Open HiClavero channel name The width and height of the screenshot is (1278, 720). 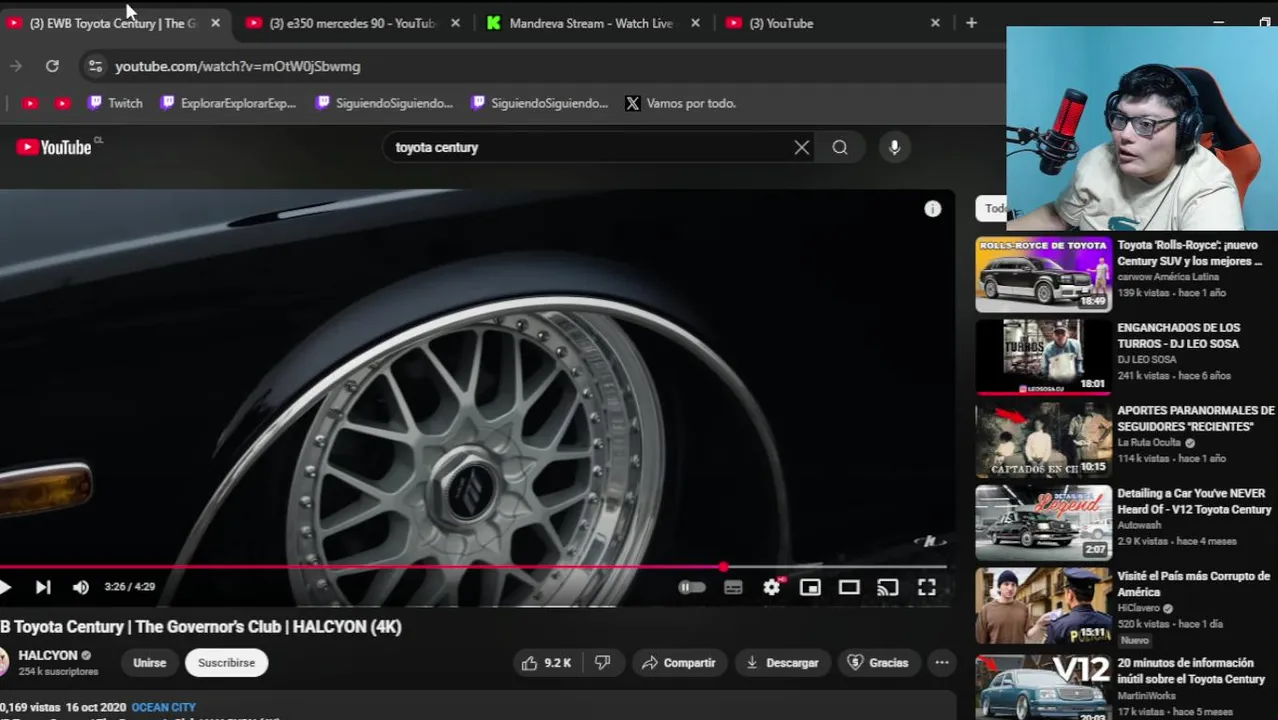1140,608
